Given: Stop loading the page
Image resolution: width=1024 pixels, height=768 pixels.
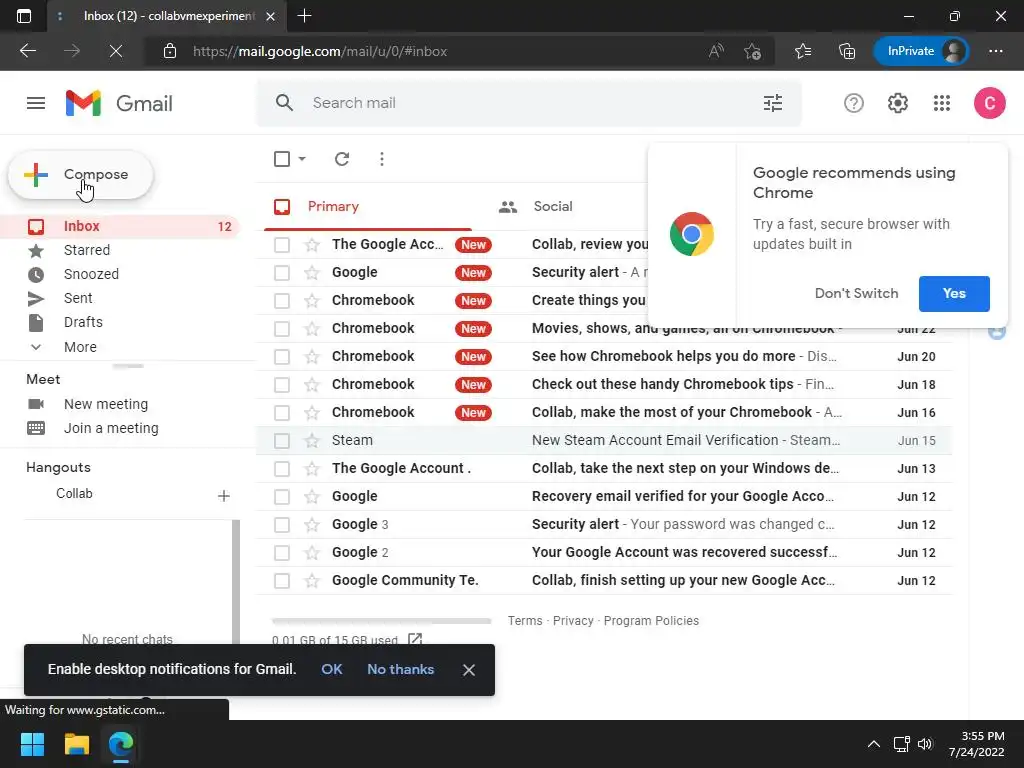Looking at the screenshot, I should (x=116, y=51).
